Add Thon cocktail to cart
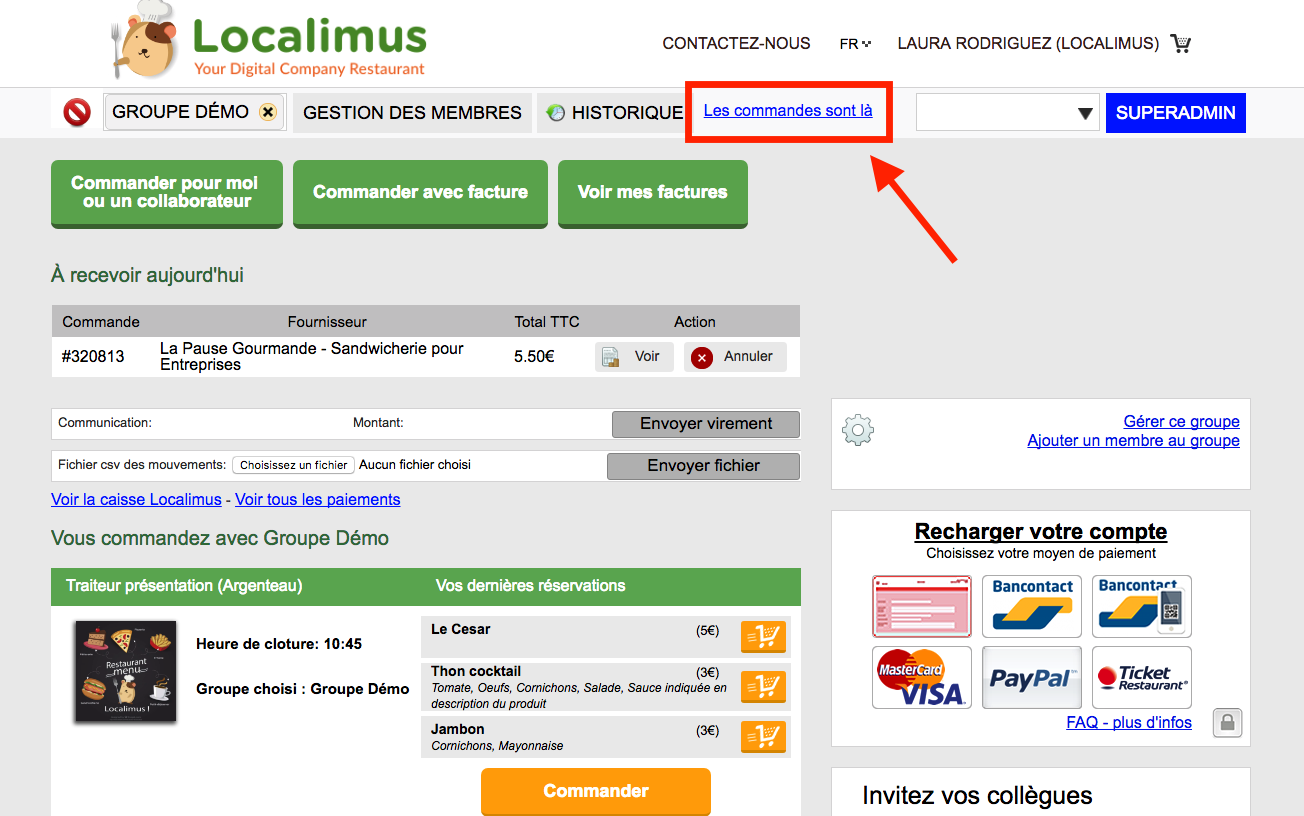 [x=763, y=687]
